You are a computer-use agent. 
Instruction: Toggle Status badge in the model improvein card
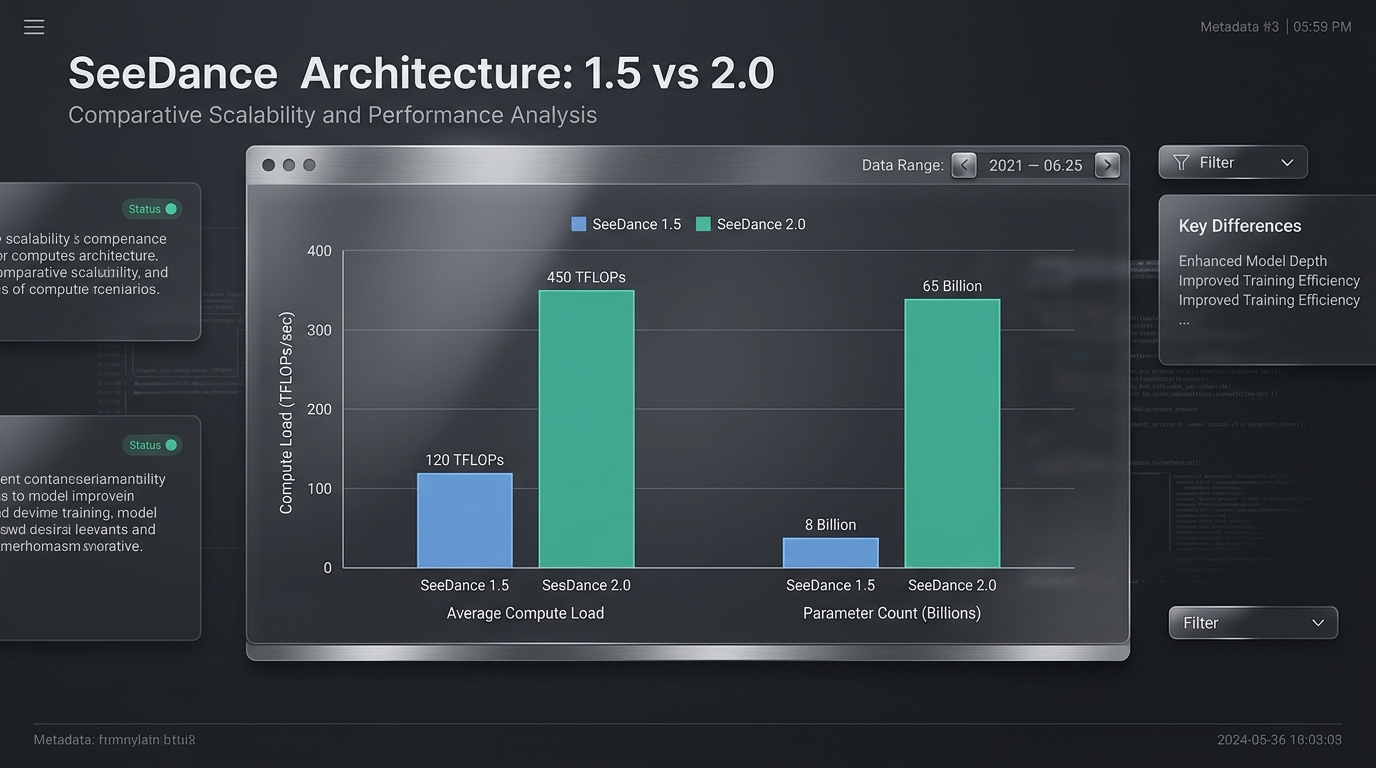[152, 445]
